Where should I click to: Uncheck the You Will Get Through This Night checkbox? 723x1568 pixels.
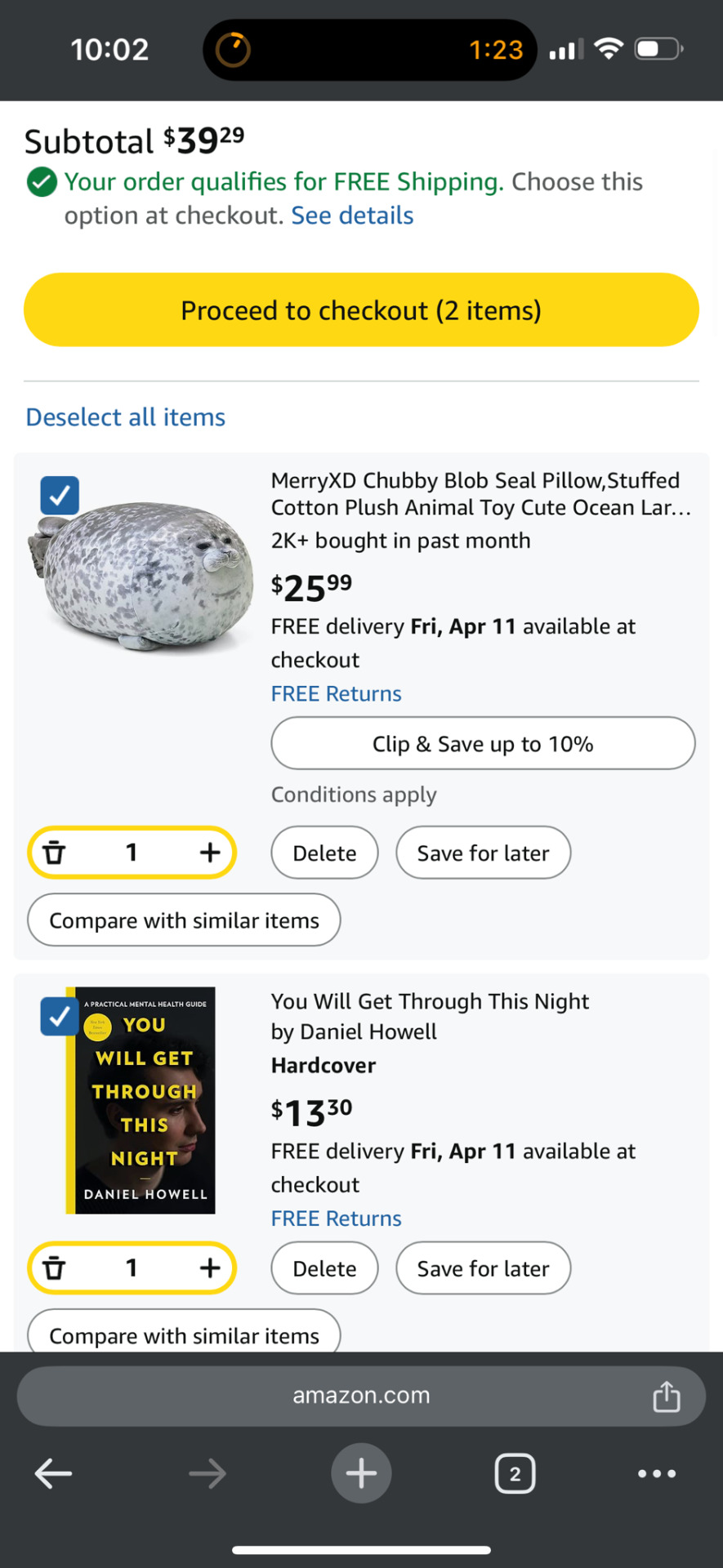click(x=60, y=1017)
